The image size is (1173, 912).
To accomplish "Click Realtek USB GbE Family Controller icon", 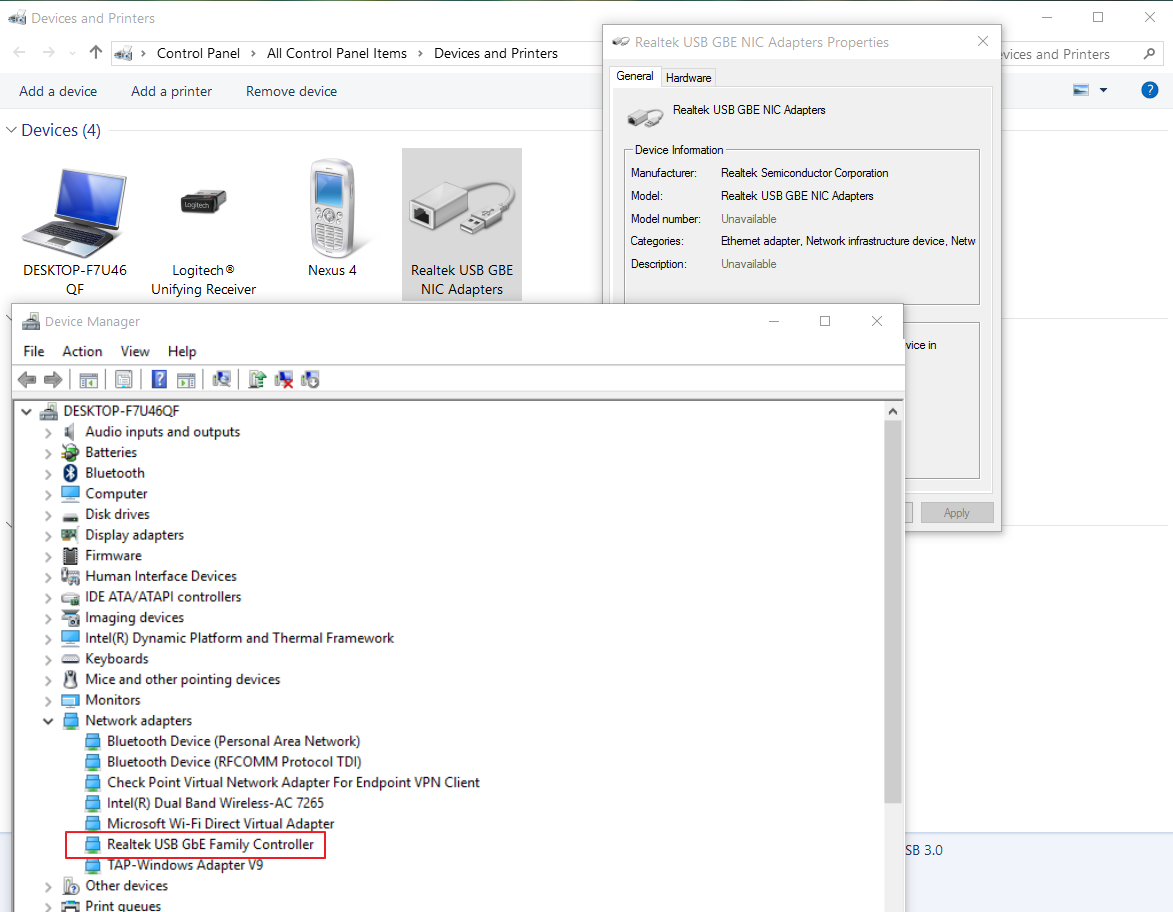I will [x=92, y=844].
